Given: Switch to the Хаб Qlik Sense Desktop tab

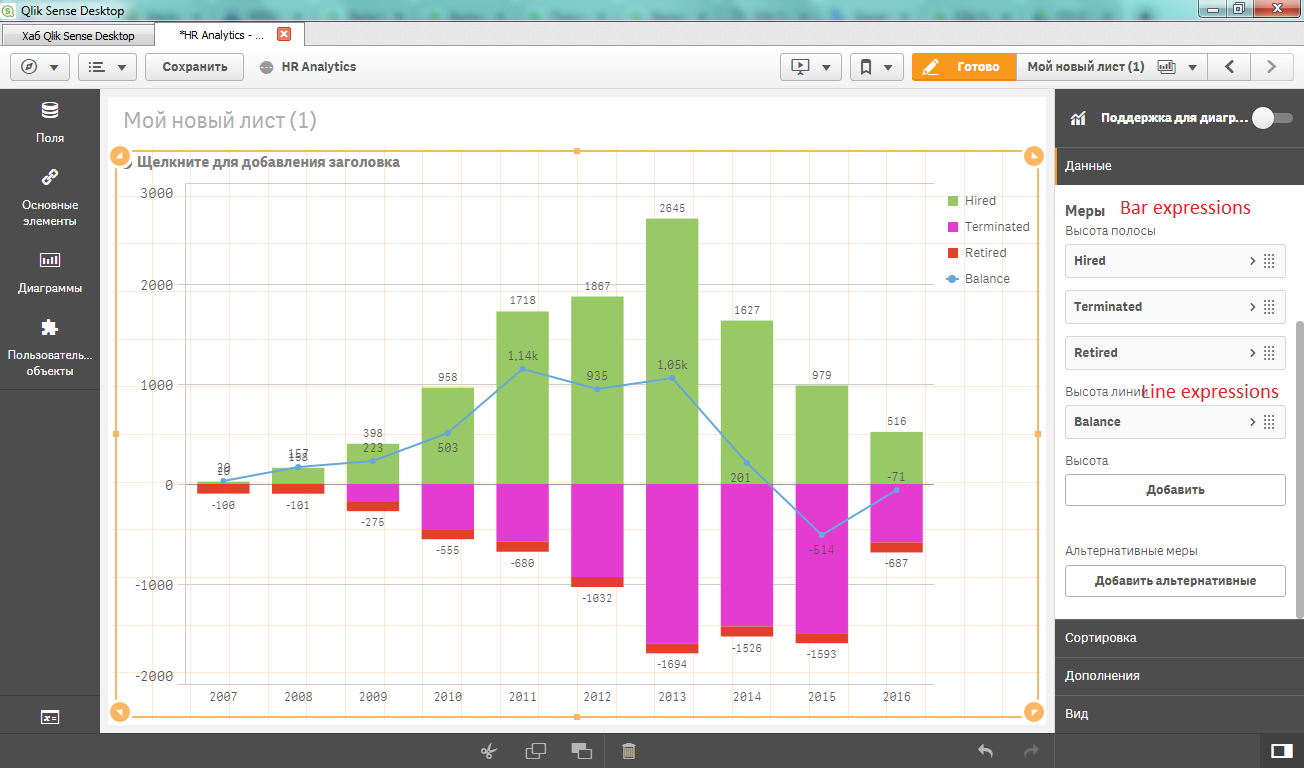Looking at the screenshot, I should tap(78, 35).
